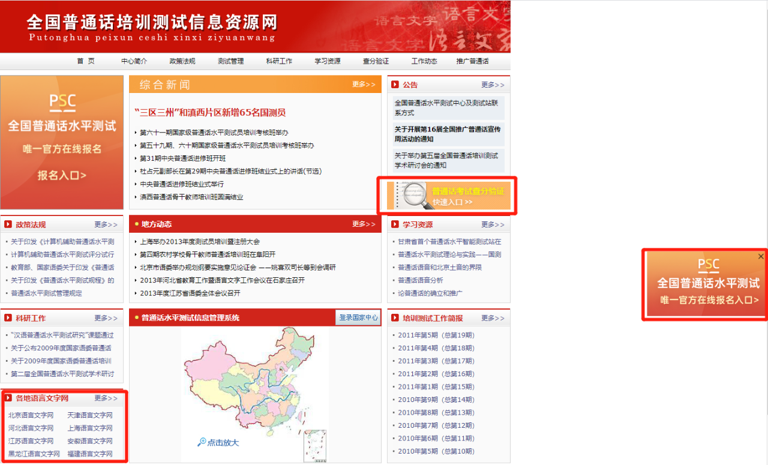This screenshot has height=465, width=768.
Task: Go to 查分验证 in the navigation bar
Action: [x=375, y=61]
